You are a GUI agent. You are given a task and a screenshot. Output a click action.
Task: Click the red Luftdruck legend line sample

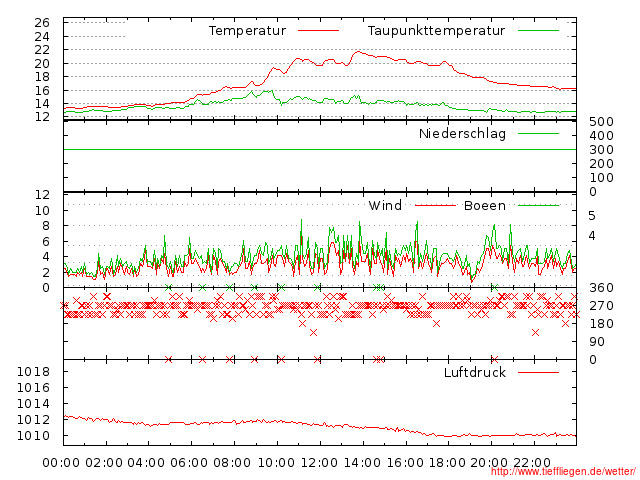click(538, 372)
